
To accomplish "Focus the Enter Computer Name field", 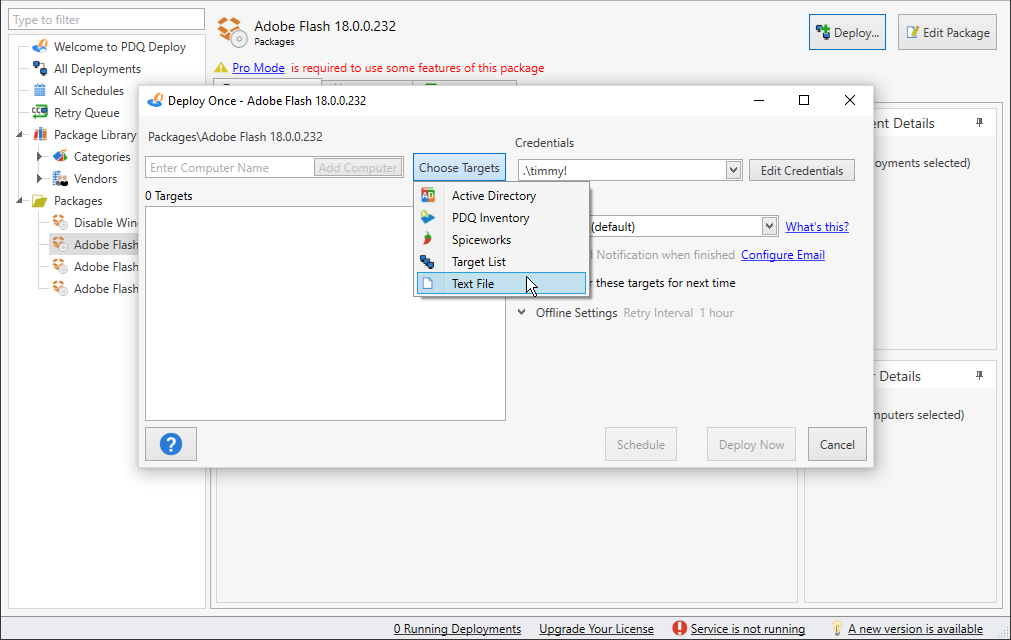I will pyautogui.click(x=230, y=168).
